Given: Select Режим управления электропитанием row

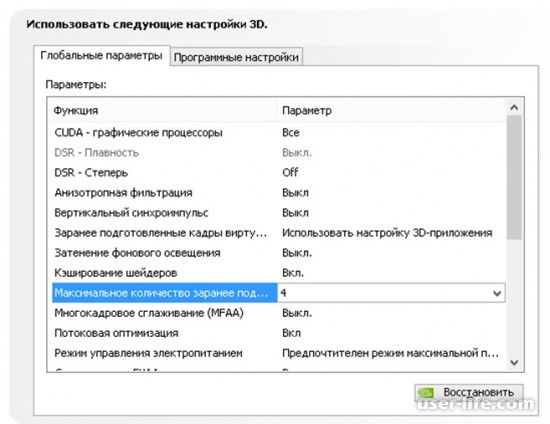Looking at the screenshot, I should coord(279,353).
